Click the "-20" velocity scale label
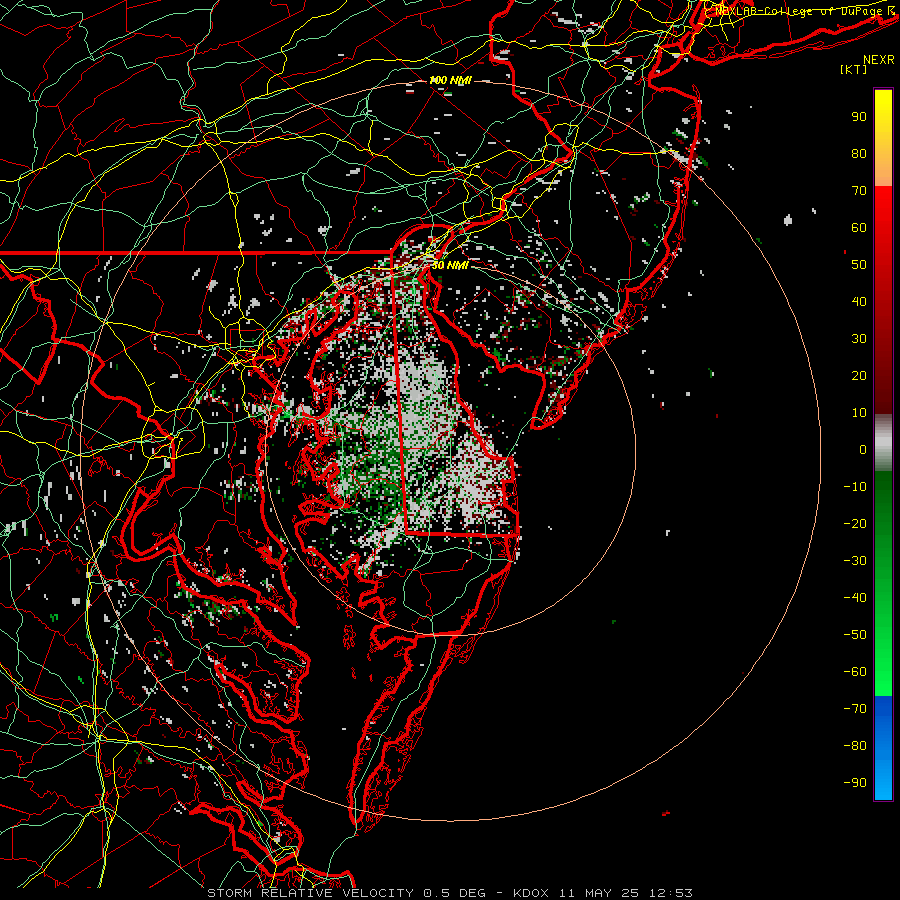The height and width of the screenshot is (900, 900). (855, 523)
